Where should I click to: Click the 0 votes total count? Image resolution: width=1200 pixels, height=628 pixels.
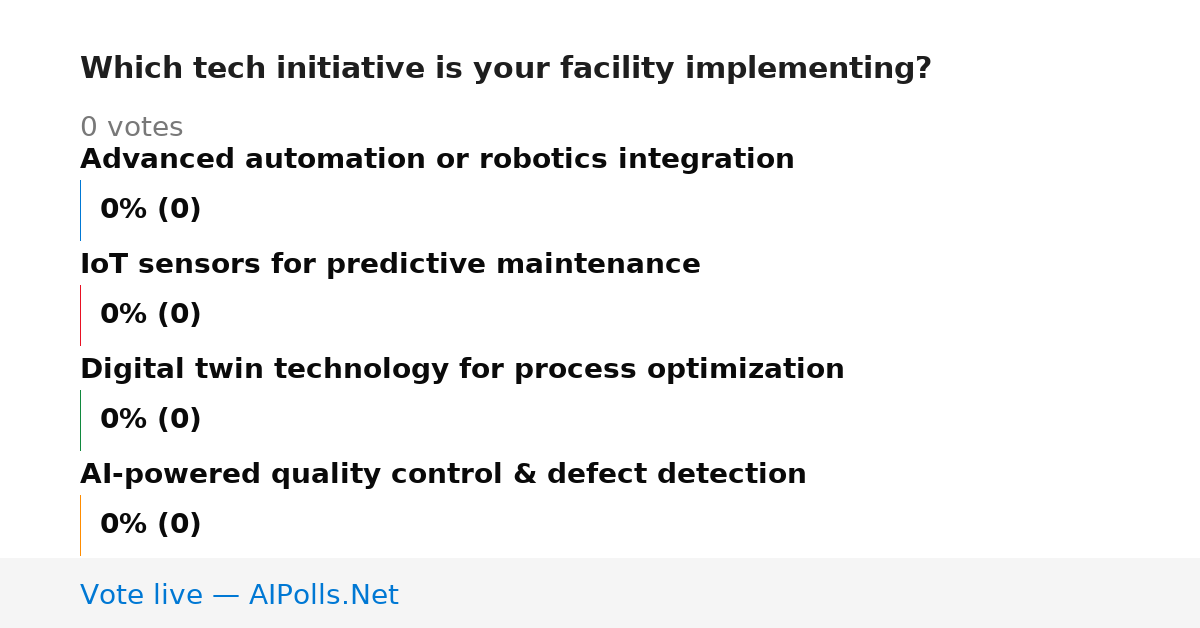click(131, 128)
